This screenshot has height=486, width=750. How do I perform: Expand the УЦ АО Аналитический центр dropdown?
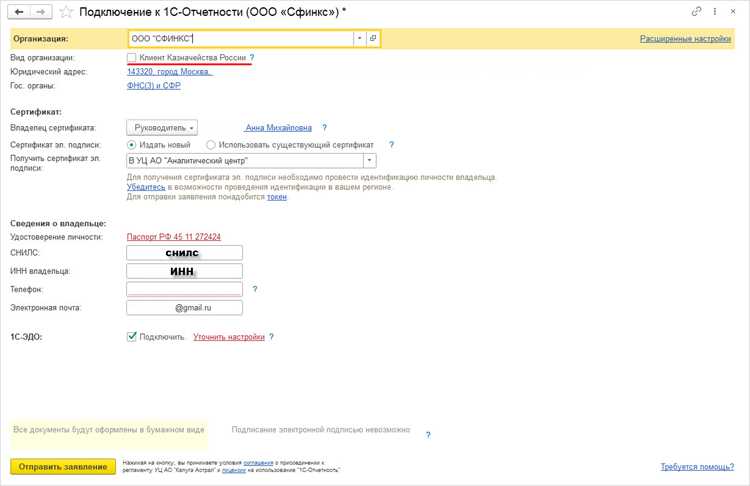pos(369,161)
